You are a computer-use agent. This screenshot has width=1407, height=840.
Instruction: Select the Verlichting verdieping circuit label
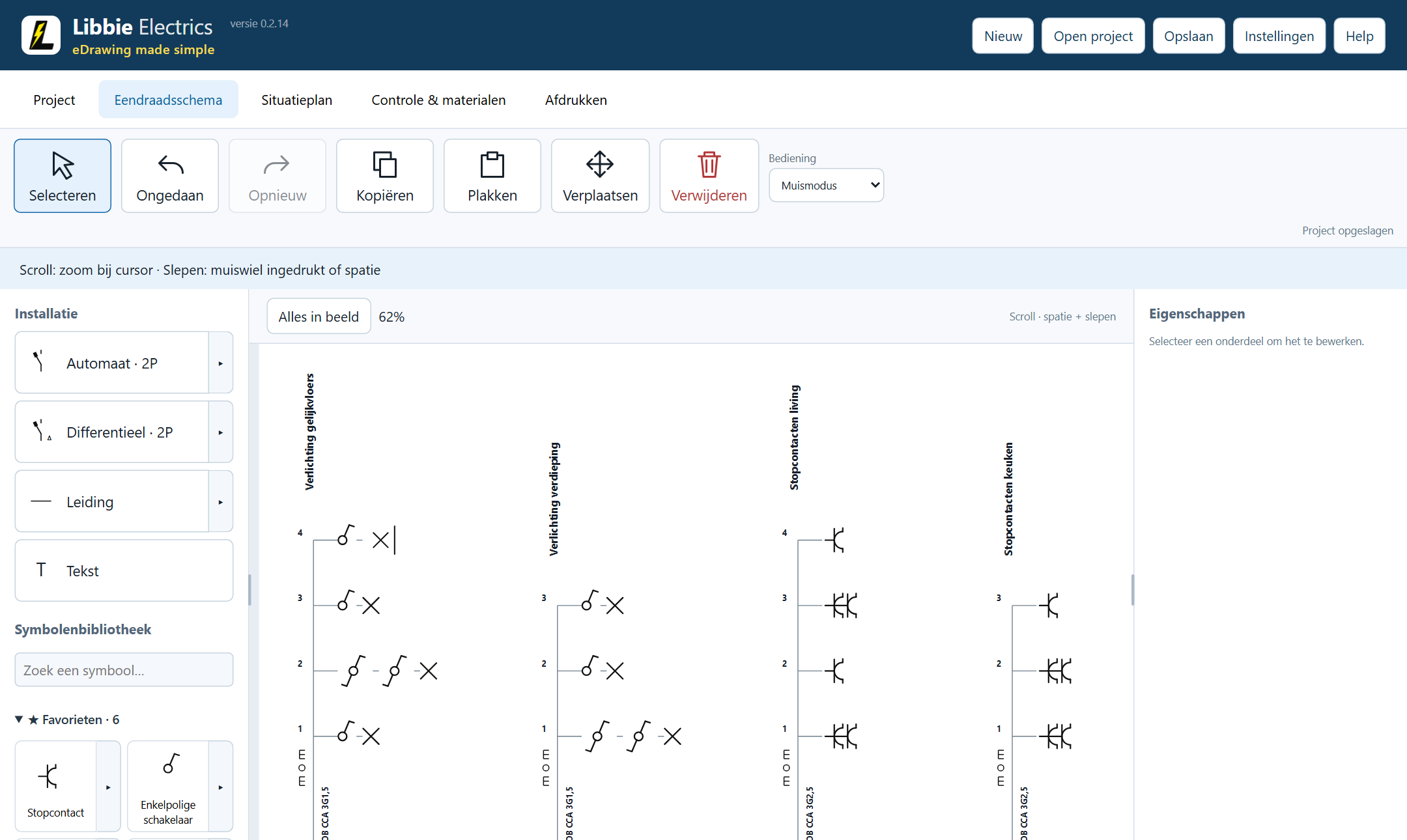pos(554,499)
